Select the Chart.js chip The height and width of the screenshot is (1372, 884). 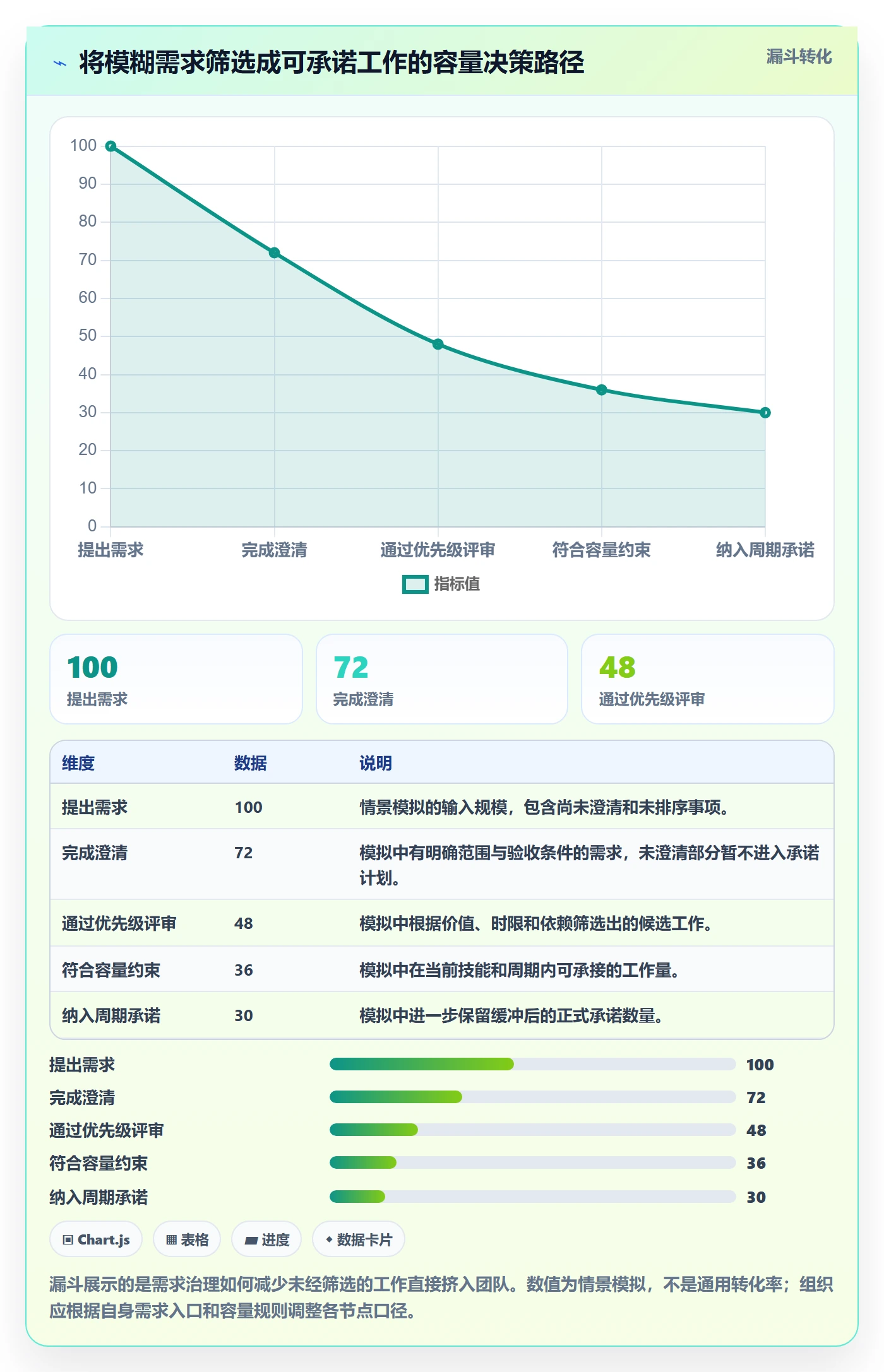[96, 1239]
